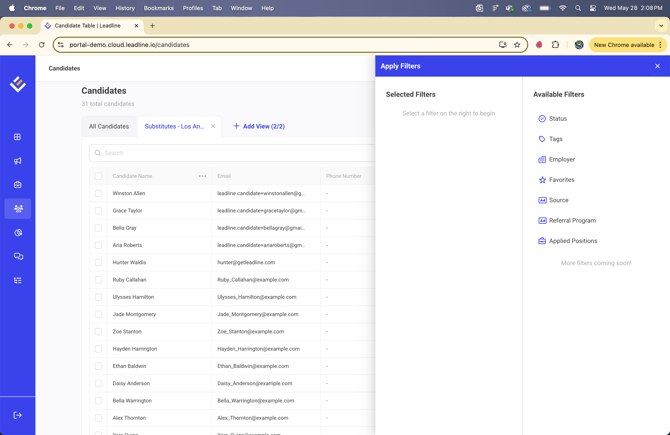Check the box for Hunter Waldis
The height and width of the screenshot is (435, 670).
[98, 262]
